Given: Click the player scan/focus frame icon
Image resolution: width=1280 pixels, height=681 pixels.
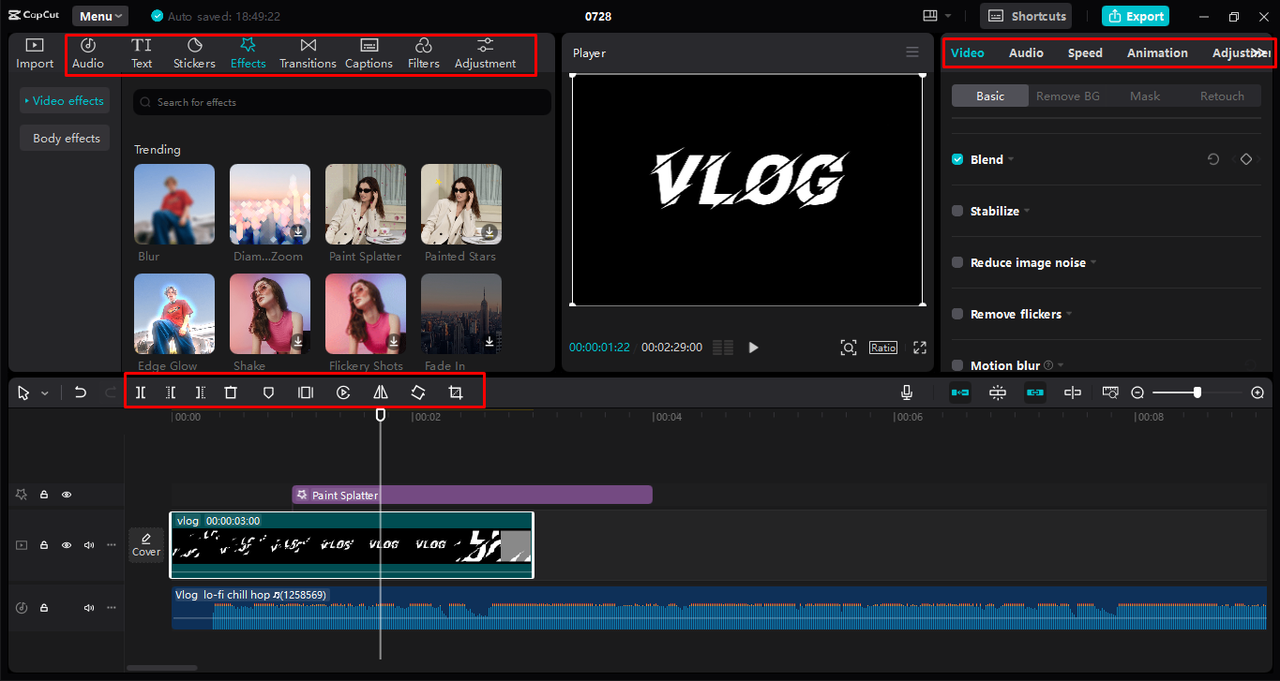Looking at the screenshot, I should (848, 347).
